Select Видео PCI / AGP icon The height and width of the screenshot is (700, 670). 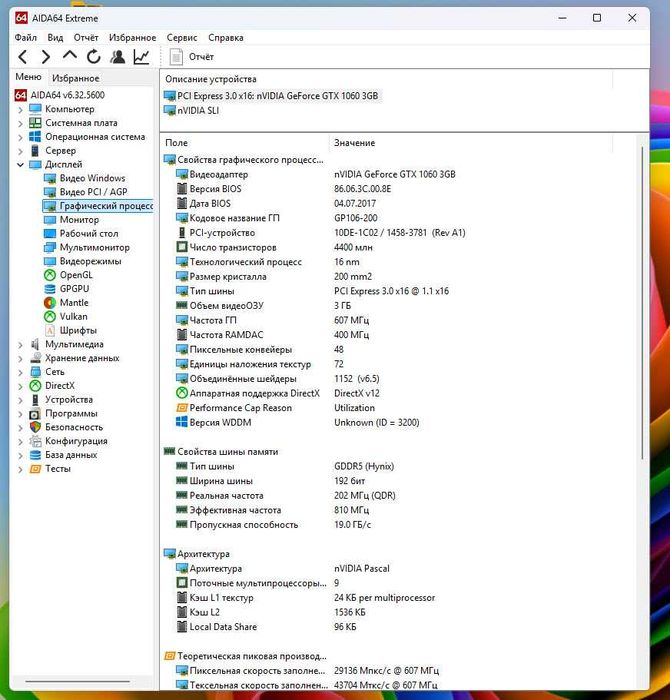(x=50, y=192)
